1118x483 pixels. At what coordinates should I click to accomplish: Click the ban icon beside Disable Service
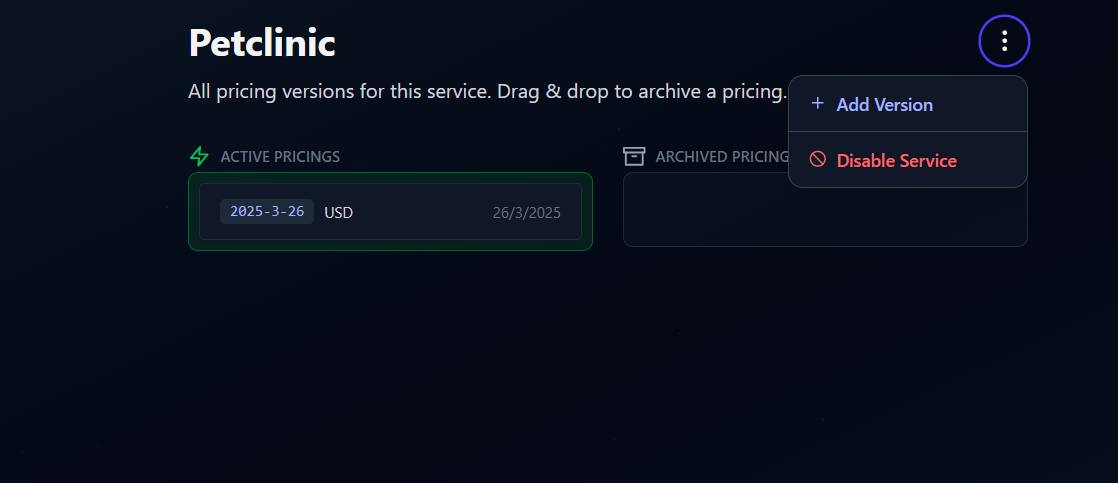click(817, 160)
